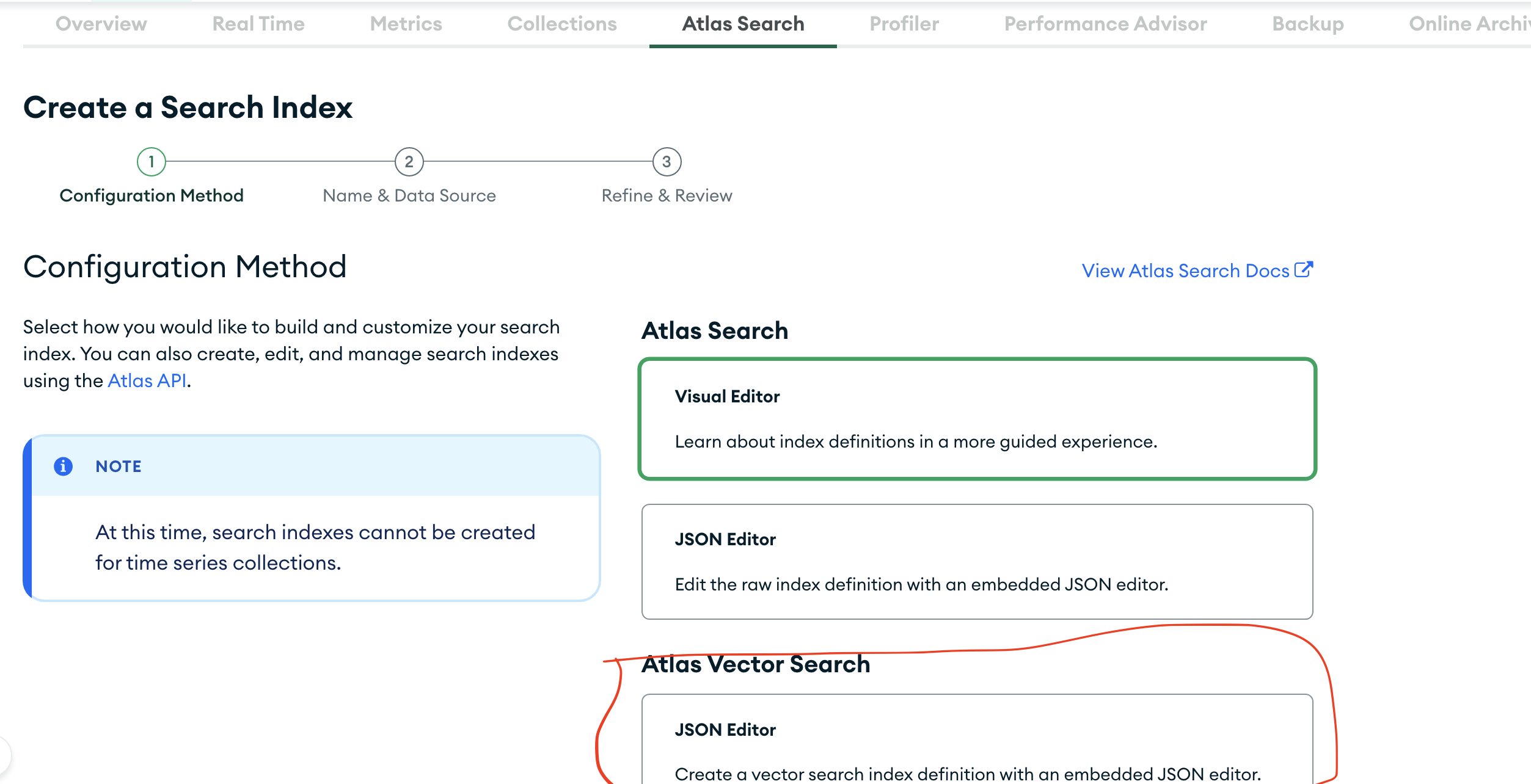
Task: Jump to step 3 circle in the wizard
Action: 667,162
